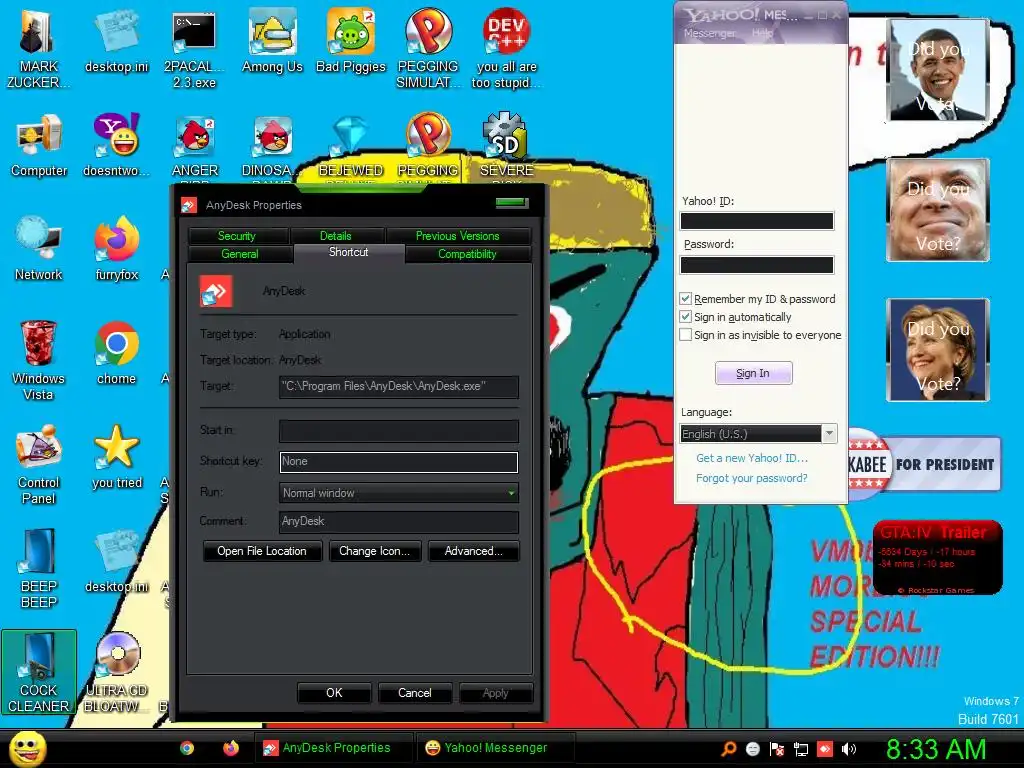Select the BEEP BEEP desktop icon
Image resolution: width=1024 pixels, height=768 pixels.
tap(39, 568)
